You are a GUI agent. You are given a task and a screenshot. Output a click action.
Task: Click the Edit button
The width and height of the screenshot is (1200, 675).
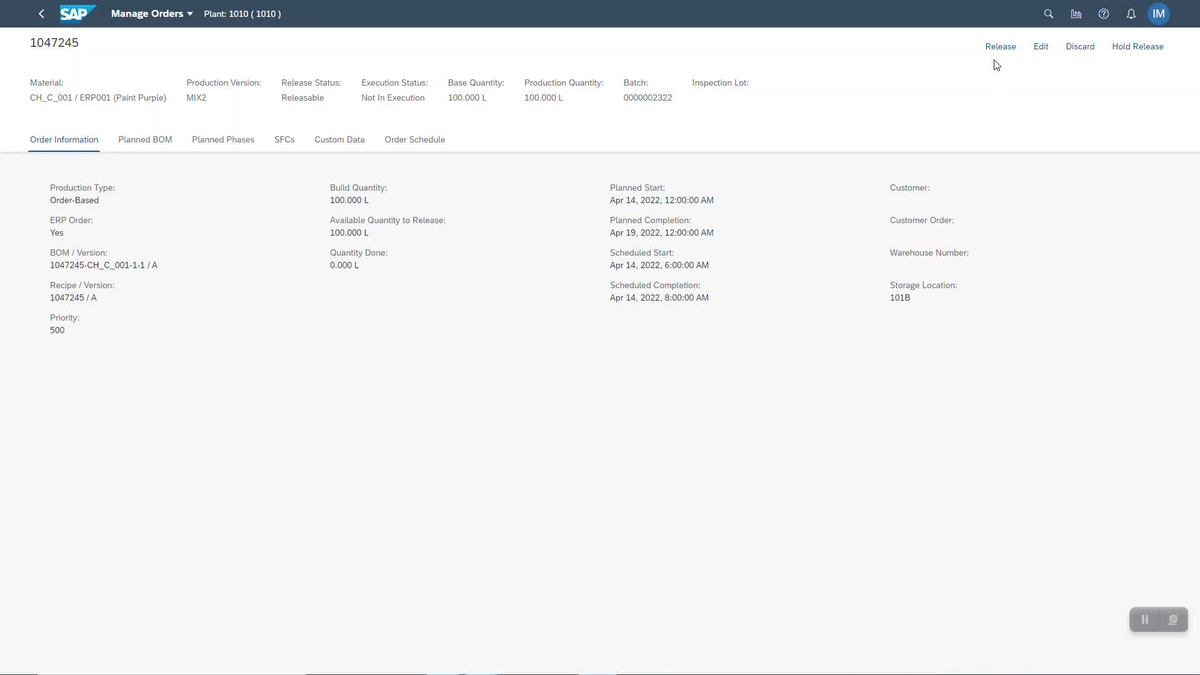[1041, 47]
